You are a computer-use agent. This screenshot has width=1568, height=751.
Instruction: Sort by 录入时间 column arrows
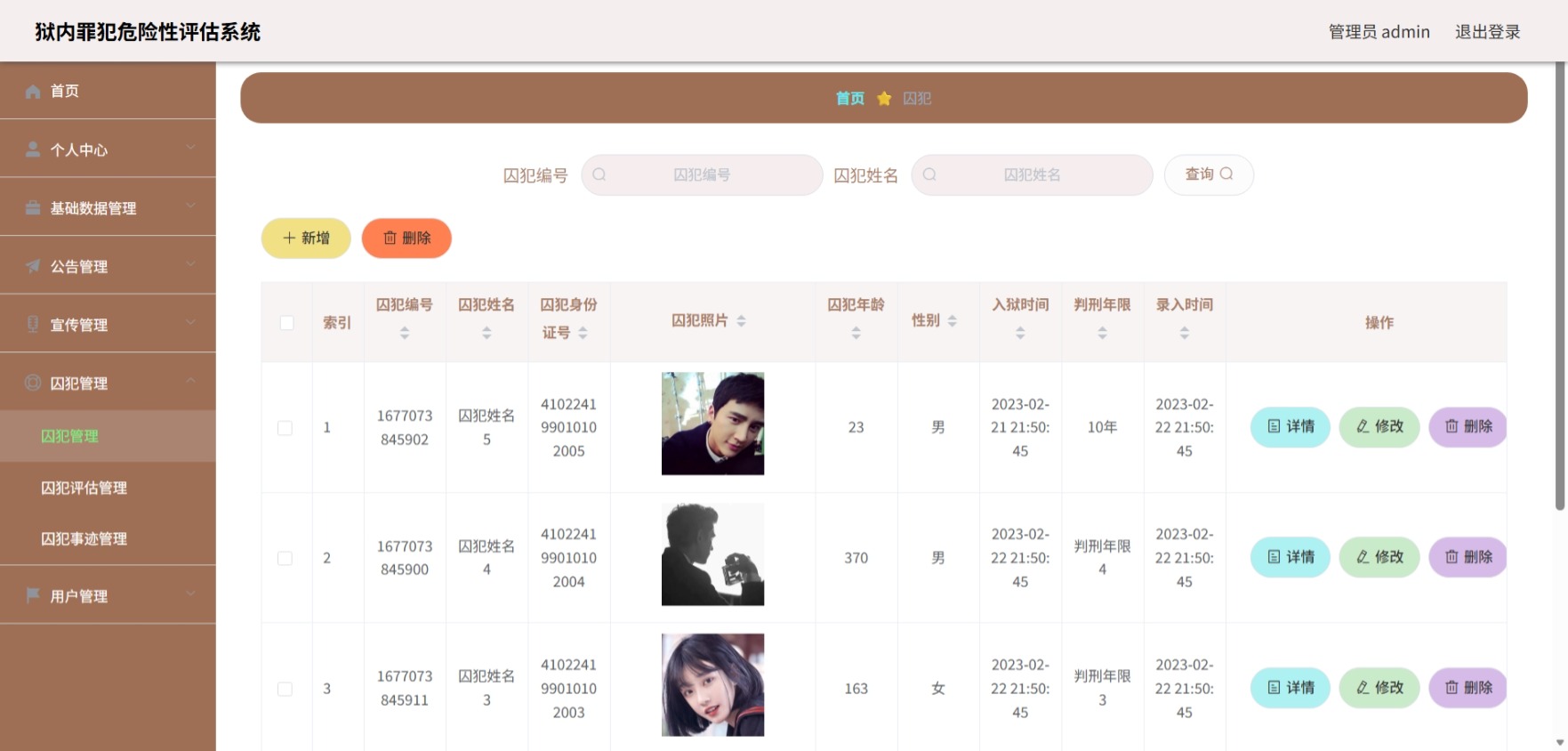click(x=1184, y=333)
